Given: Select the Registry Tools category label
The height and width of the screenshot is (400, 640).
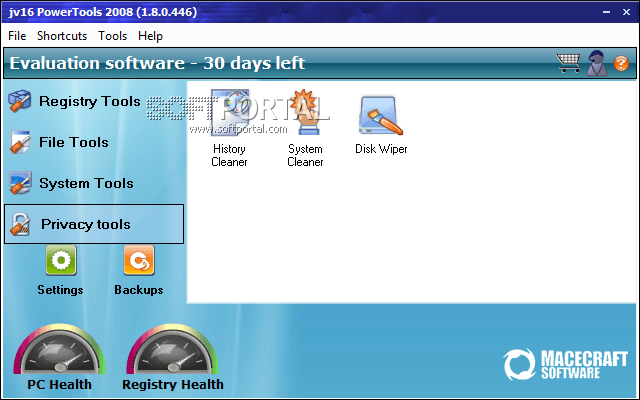Looking at the screenshot, I should (90, 101).
